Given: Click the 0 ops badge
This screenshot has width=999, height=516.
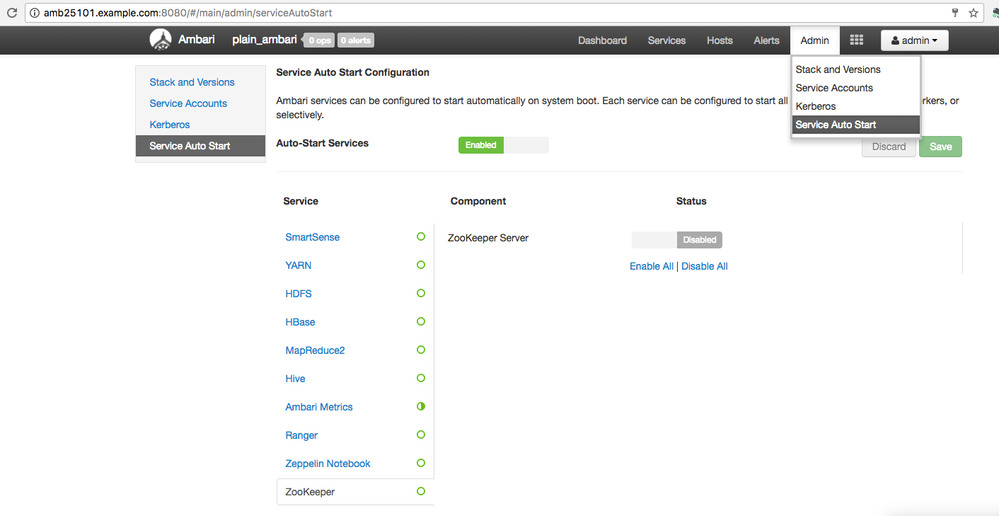Looking at the screenshot, I should pos(319,41).
